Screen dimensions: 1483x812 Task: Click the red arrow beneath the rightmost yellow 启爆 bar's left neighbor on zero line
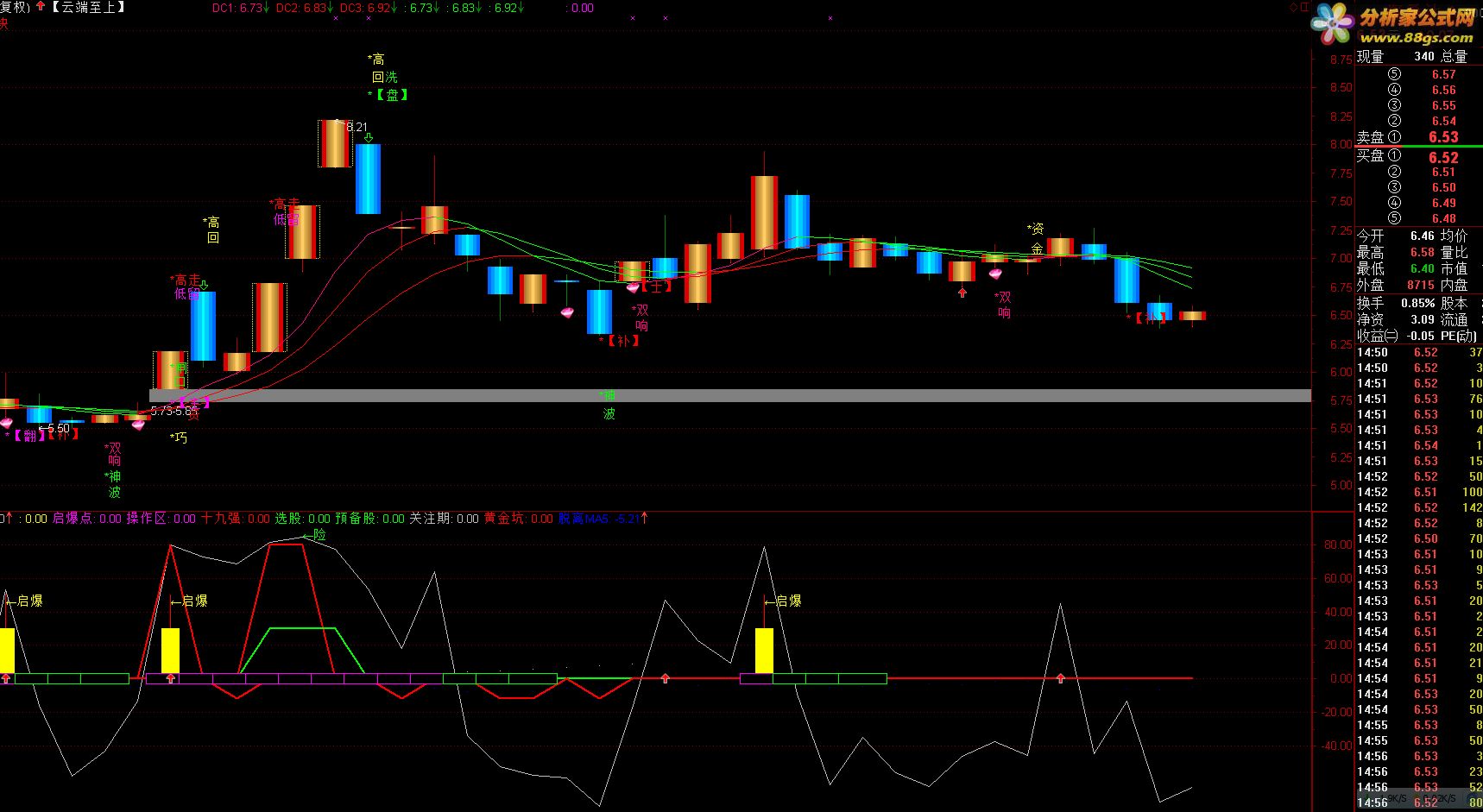(x=665, y=679)
